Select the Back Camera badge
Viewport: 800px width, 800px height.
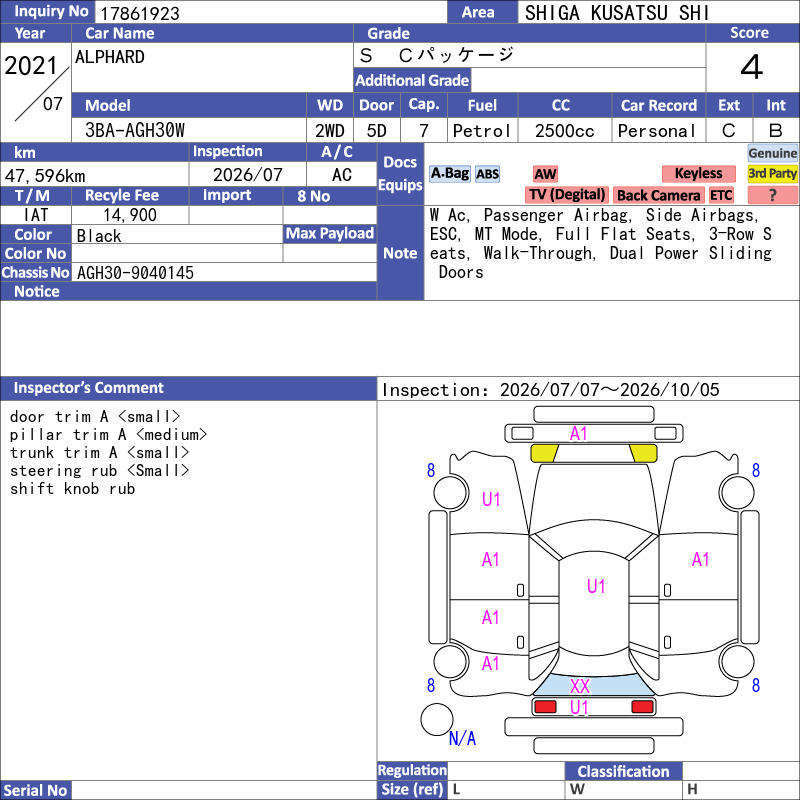pos(658,195)
